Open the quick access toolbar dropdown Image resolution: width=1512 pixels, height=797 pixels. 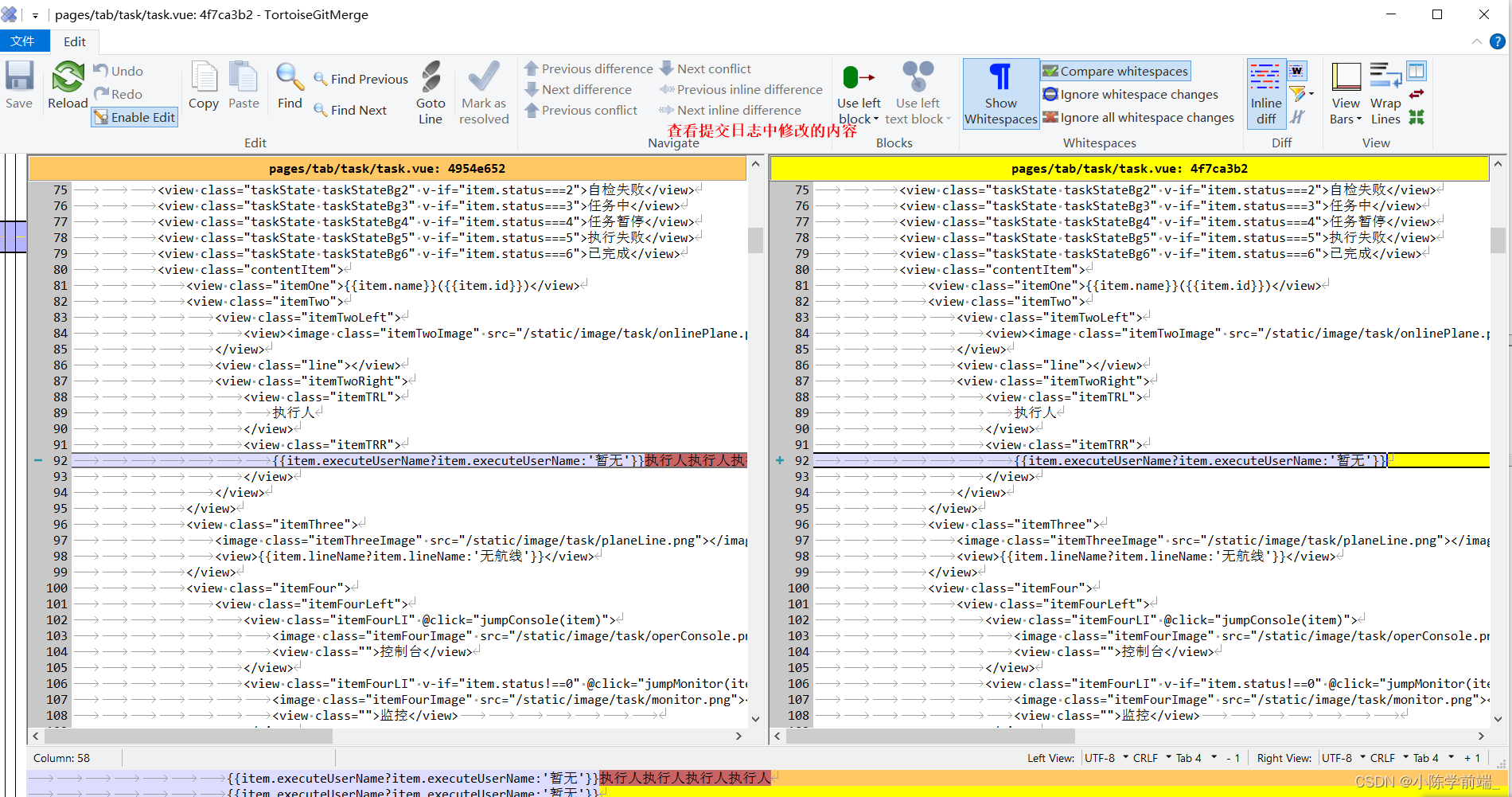tap(35, 15)
